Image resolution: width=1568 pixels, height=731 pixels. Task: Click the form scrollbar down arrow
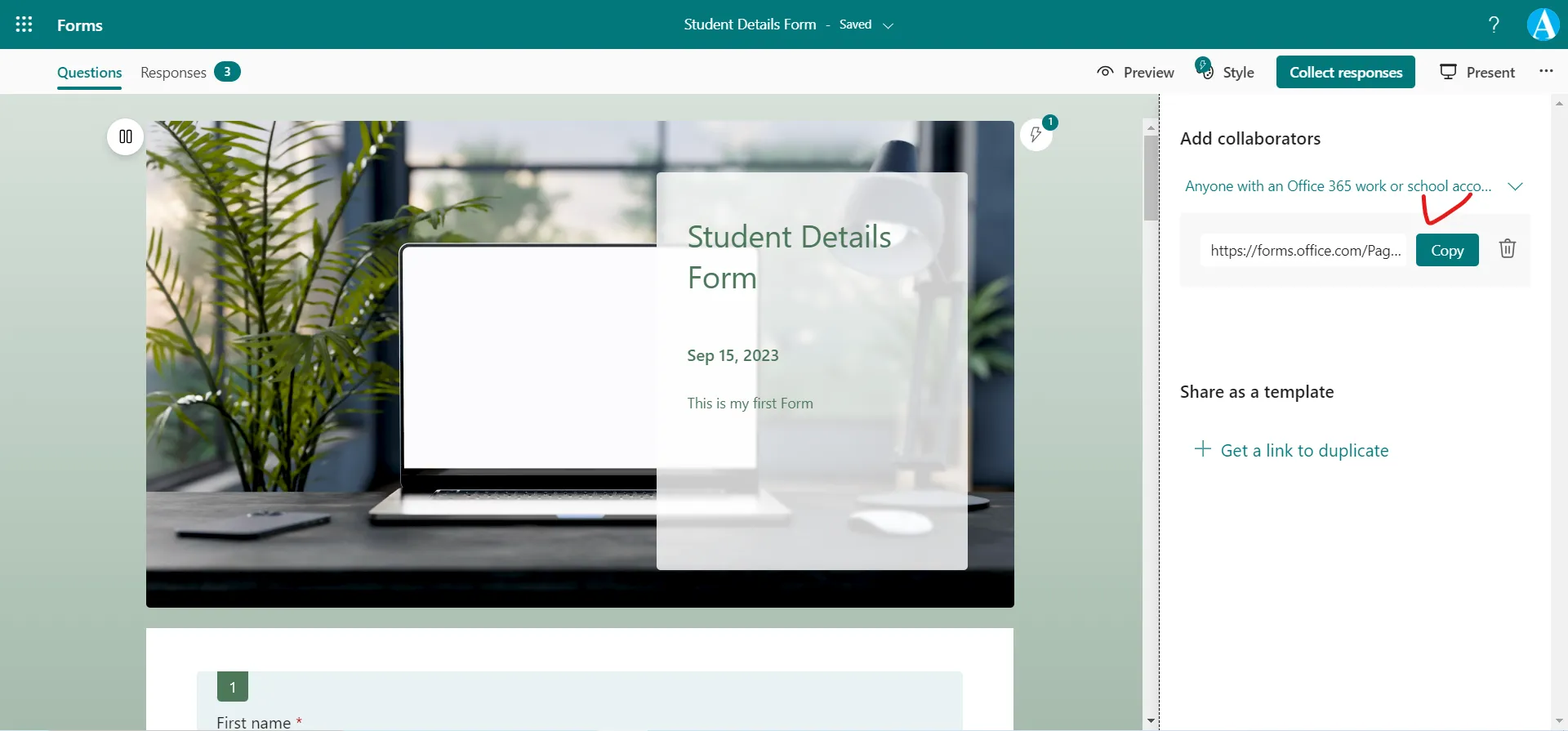pyautogui.click(x=1151, y=720)
